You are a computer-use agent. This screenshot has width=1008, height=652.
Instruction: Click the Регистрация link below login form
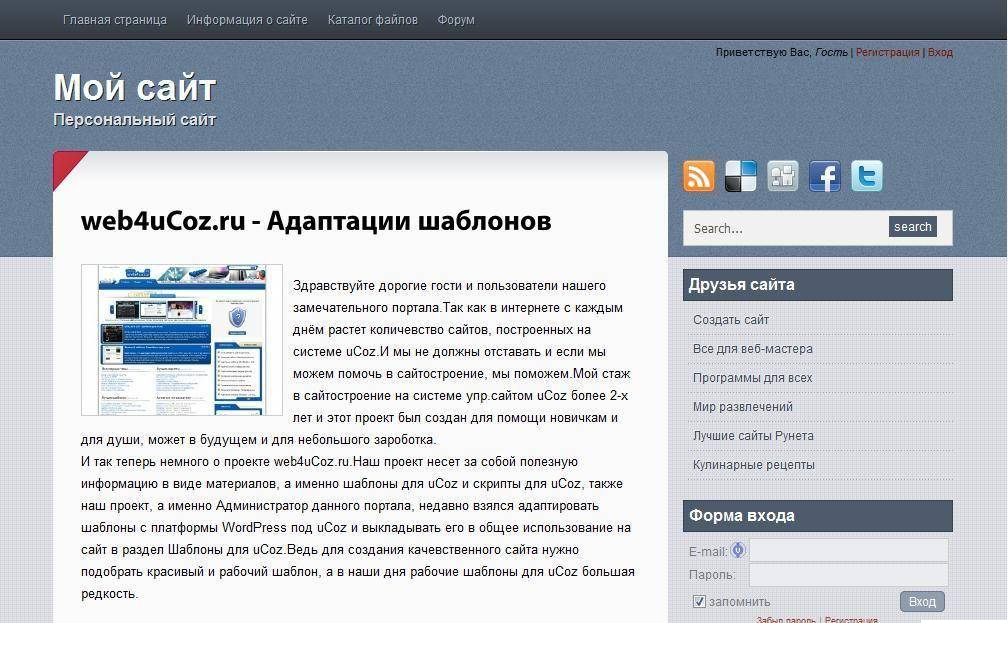point(851,620)
